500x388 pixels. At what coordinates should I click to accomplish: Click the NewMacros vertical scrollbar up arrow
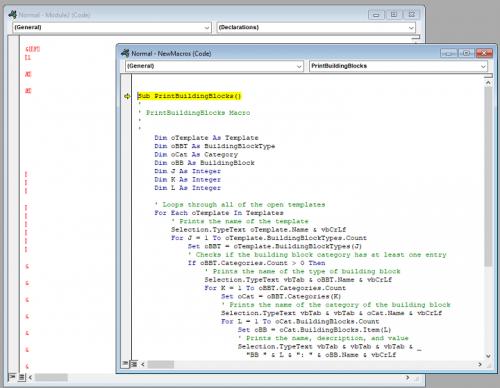click(x=488, y=83)
